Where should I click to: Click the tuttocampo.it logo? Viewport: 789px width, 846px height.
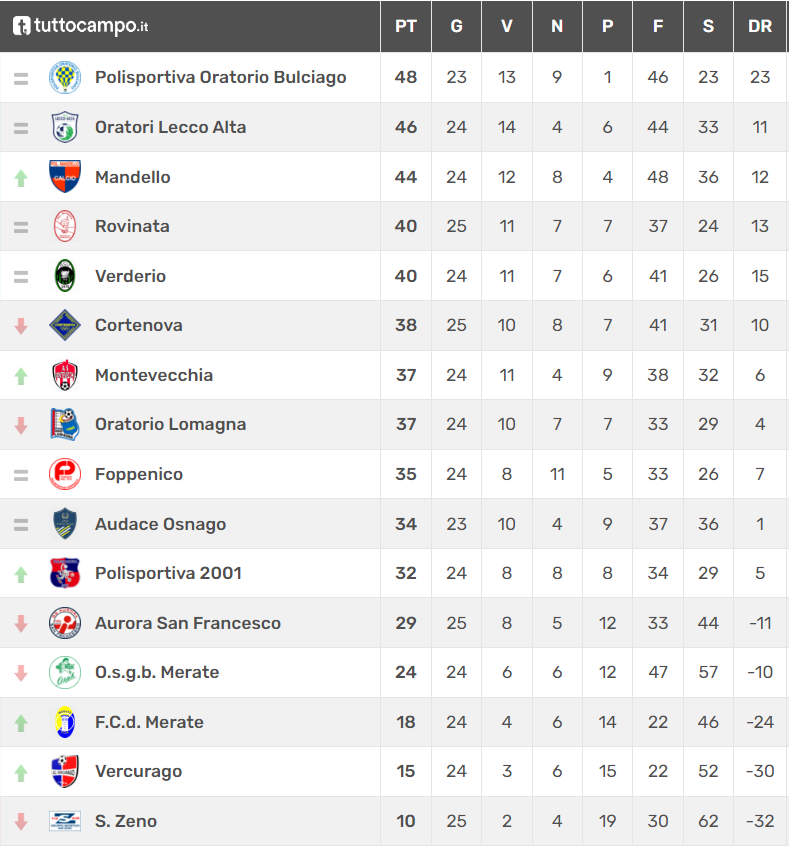pos(80,26)
